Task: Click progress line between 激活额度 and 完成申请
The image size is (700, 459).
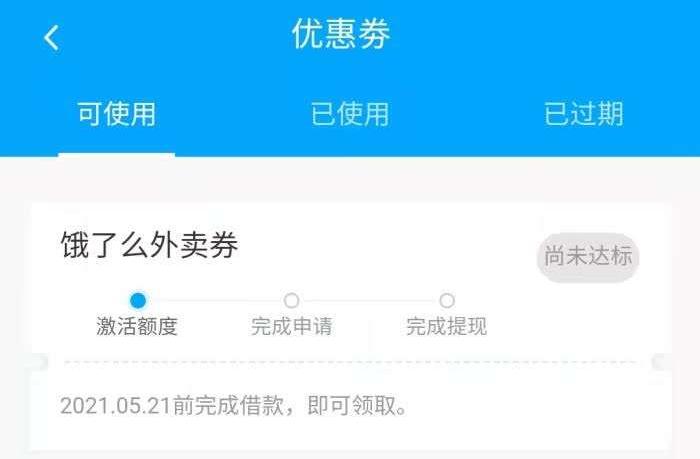Action: (215, 300)
